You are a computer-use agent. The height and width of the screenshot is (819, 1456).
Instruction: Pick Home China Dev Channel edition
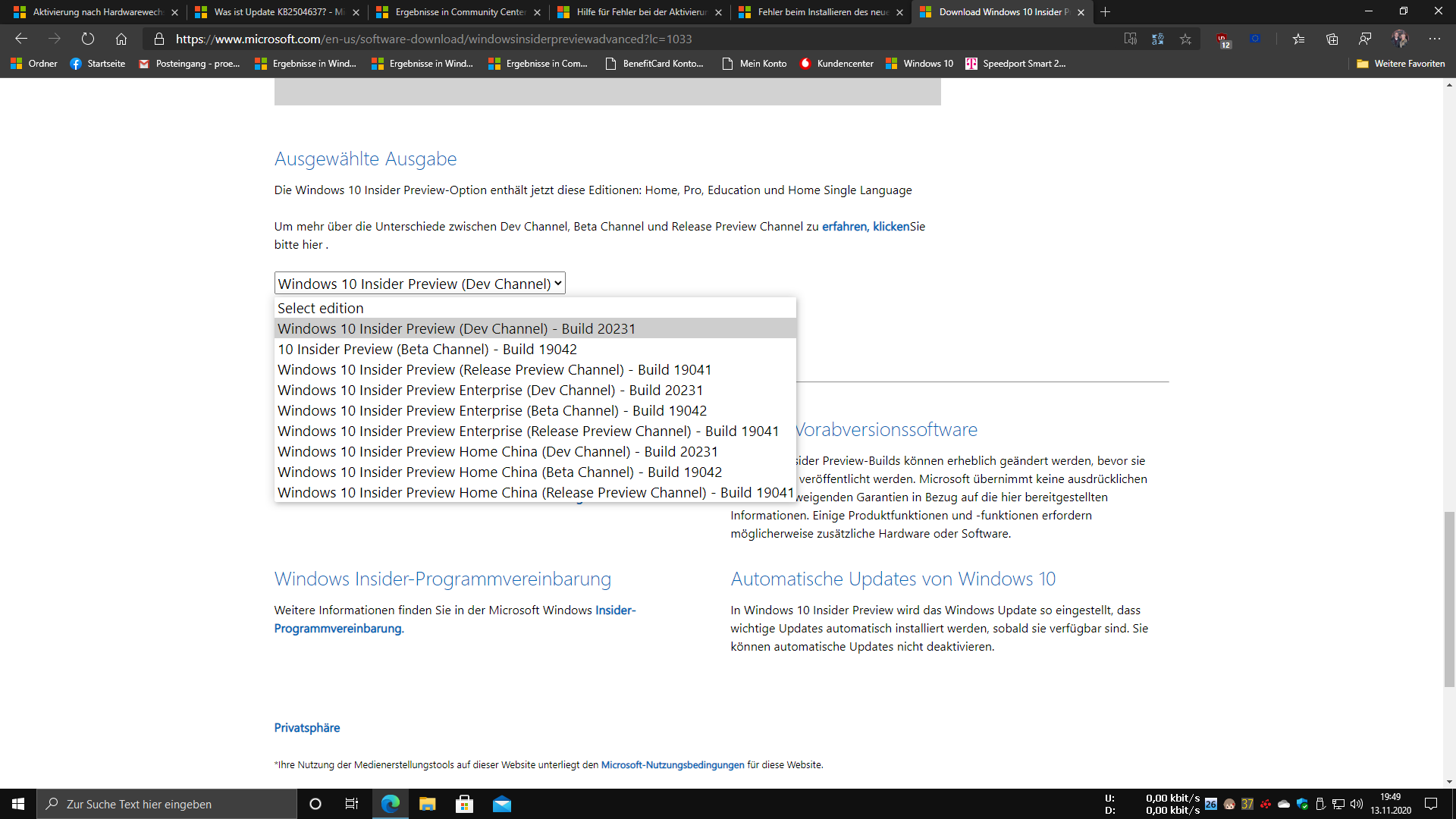click(x=497, y=451)
